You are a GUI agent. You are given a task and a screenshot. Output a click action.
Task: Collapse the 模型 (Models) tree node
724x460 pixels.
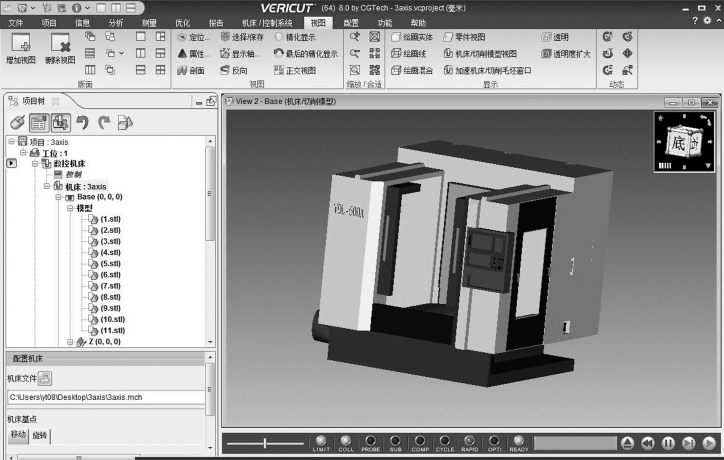[71, 208]
